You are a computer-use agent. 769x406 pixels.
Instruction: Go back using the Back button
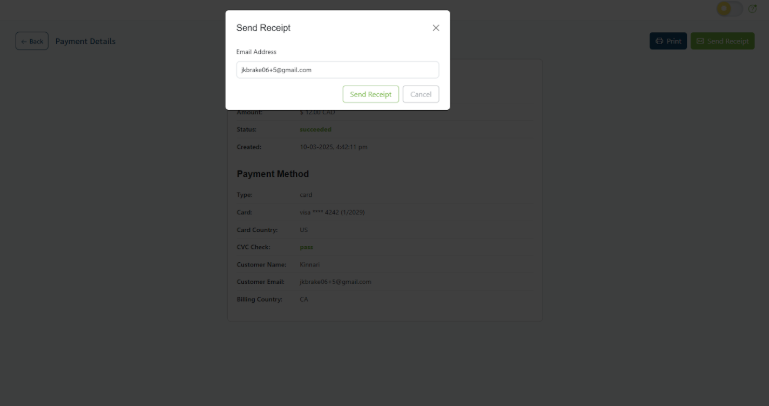pos(32,41)
